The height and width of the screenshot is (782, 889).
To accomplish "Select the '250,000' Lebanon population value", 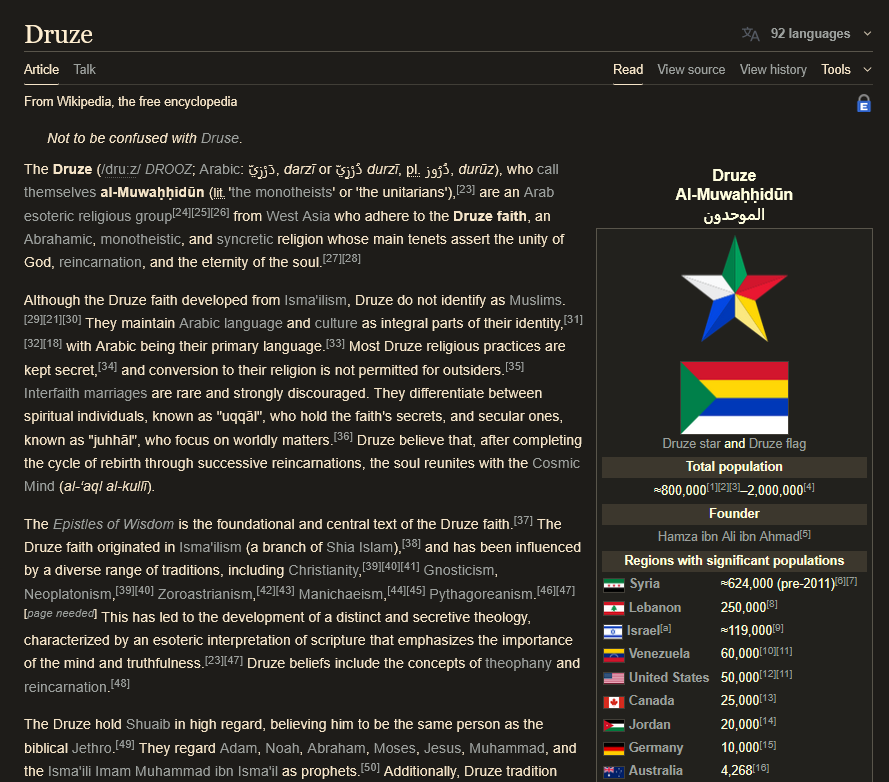I will click(x=743, y=608).
